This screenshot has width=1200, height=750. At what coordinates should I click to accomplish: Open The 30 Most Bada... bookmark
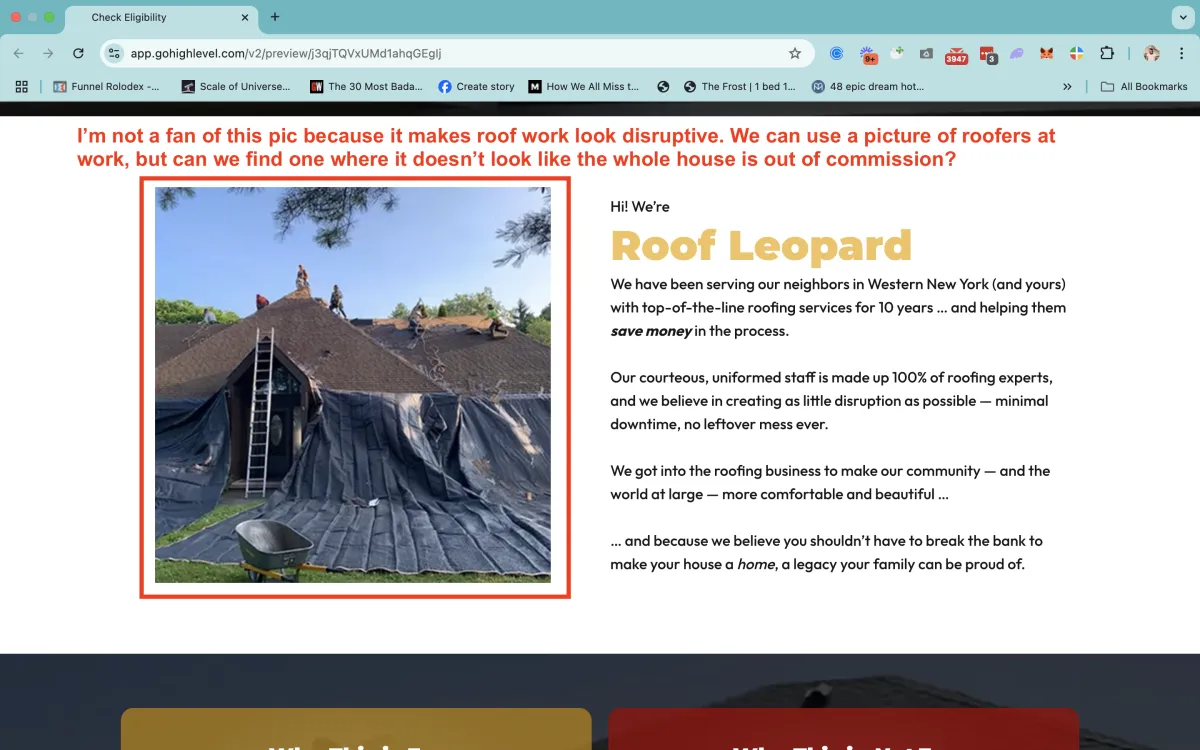click(366, 87)
